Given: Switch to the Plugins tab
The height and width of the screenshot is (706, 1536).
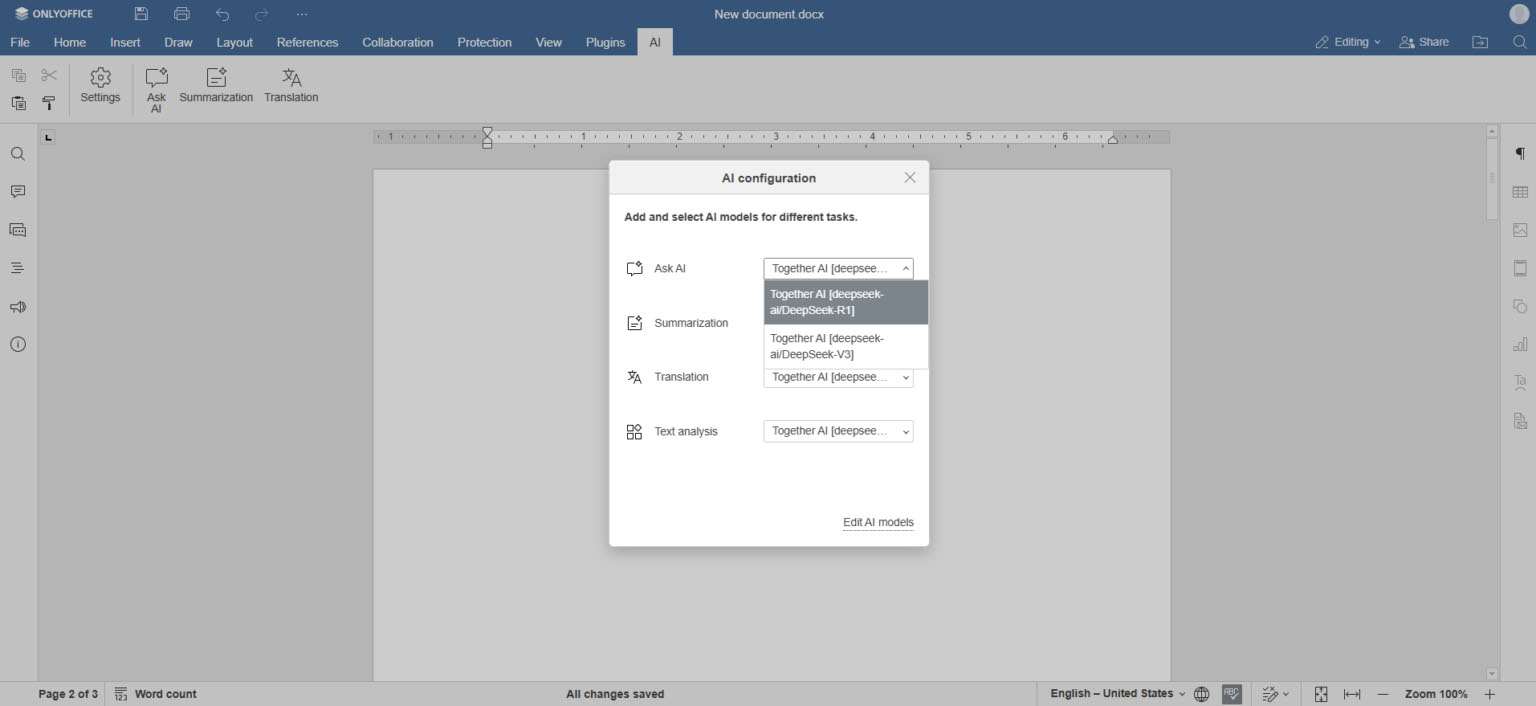Looking at the screenshot, I should click(605, 42).
